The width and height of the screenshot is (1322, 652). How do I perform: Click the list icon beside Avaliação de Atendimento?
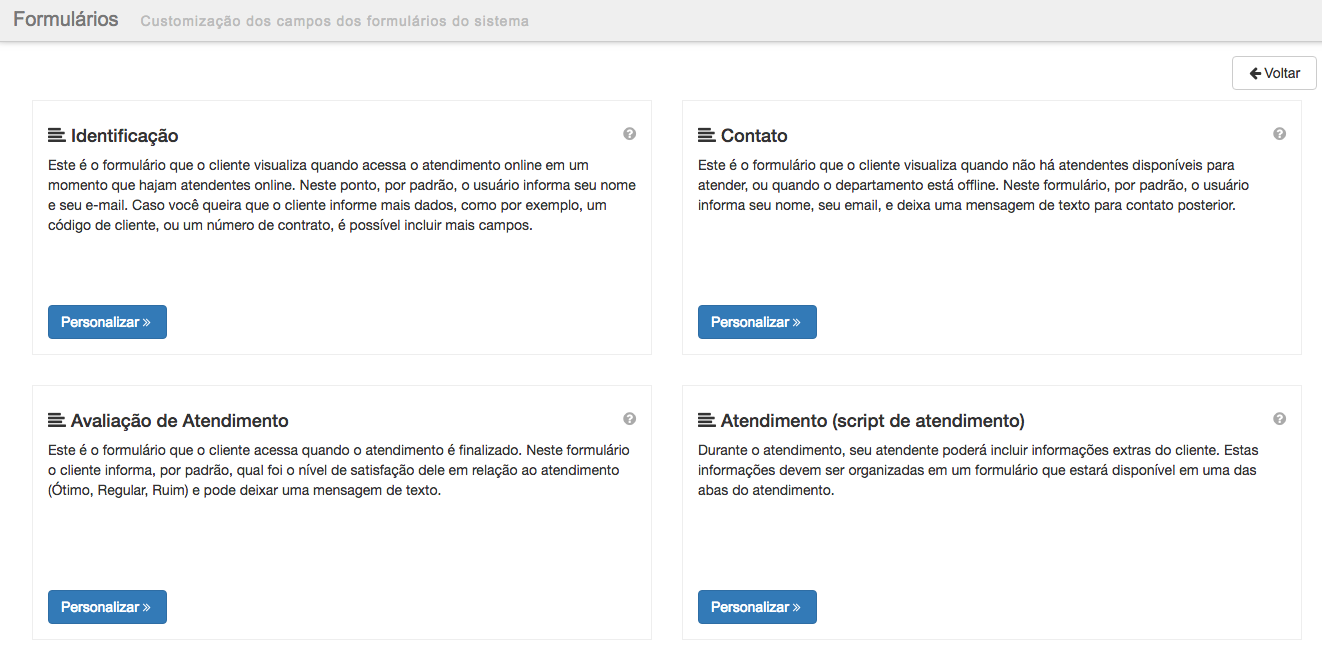pos(57,420)
